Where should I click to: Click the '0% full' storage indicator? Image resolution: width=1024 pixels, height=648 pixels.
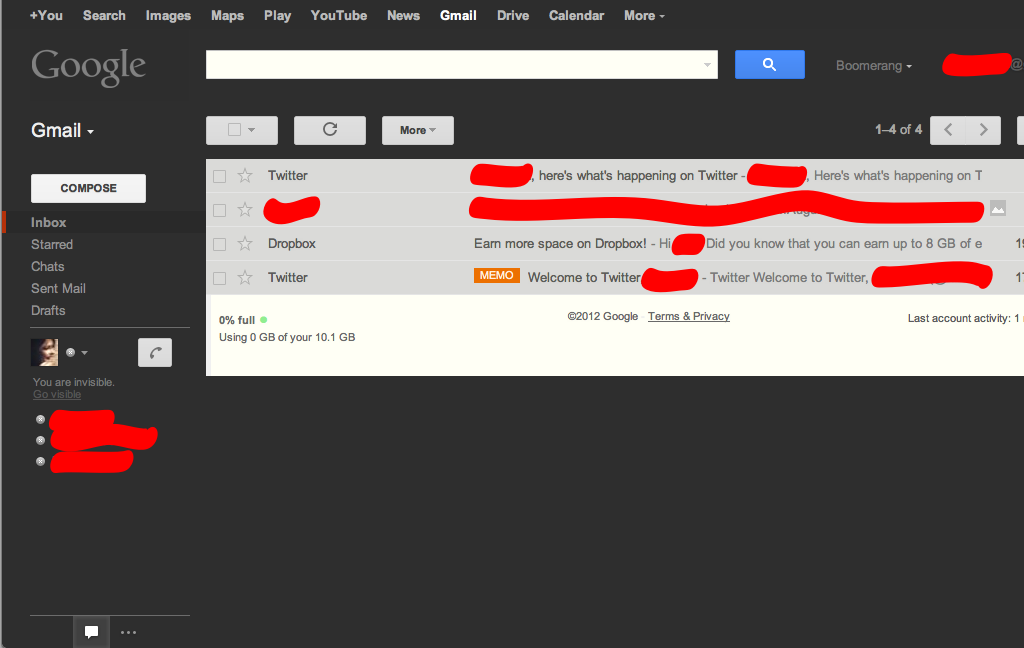coord(237,320)
